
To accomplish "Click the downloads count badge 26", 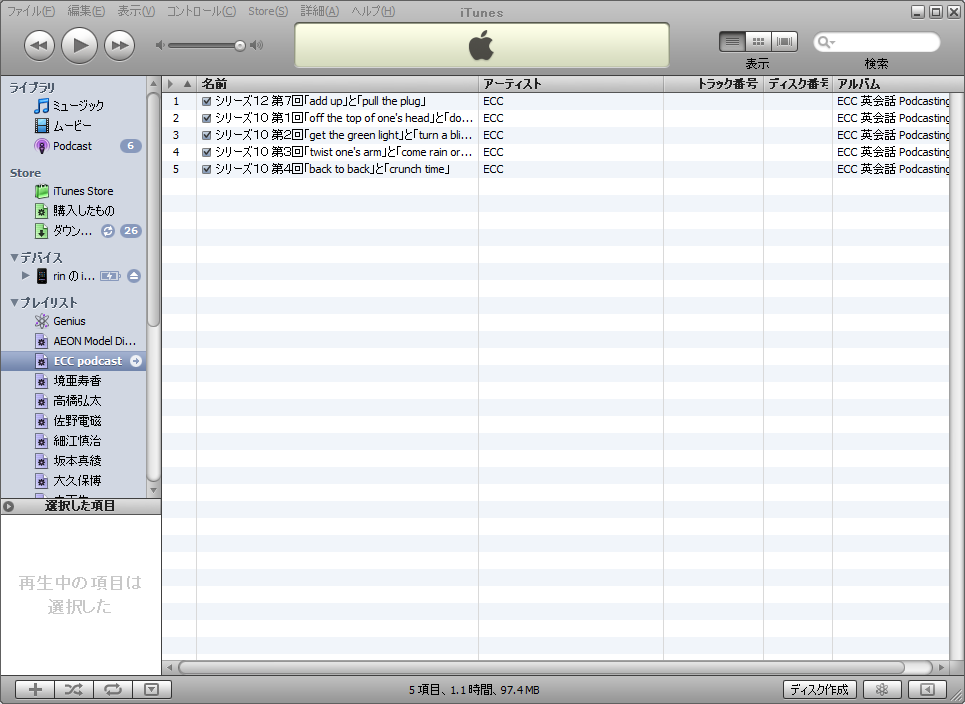I will point(130,231).
